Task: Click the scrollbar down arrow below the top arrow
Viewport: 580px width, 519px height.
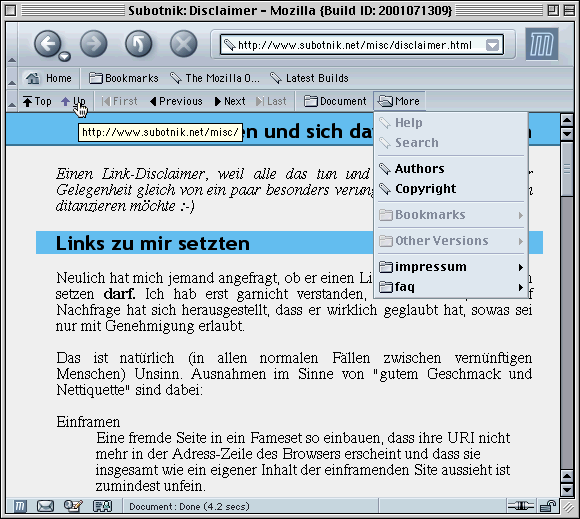Action: 567,134
